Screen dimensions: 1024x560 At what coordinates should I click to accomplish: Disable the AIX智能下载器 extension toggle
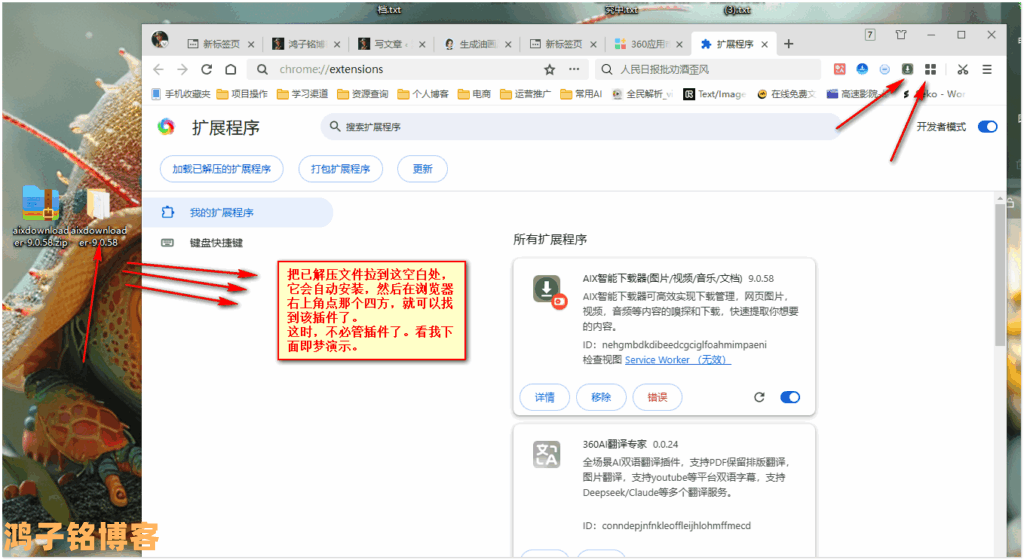point(790,397)
